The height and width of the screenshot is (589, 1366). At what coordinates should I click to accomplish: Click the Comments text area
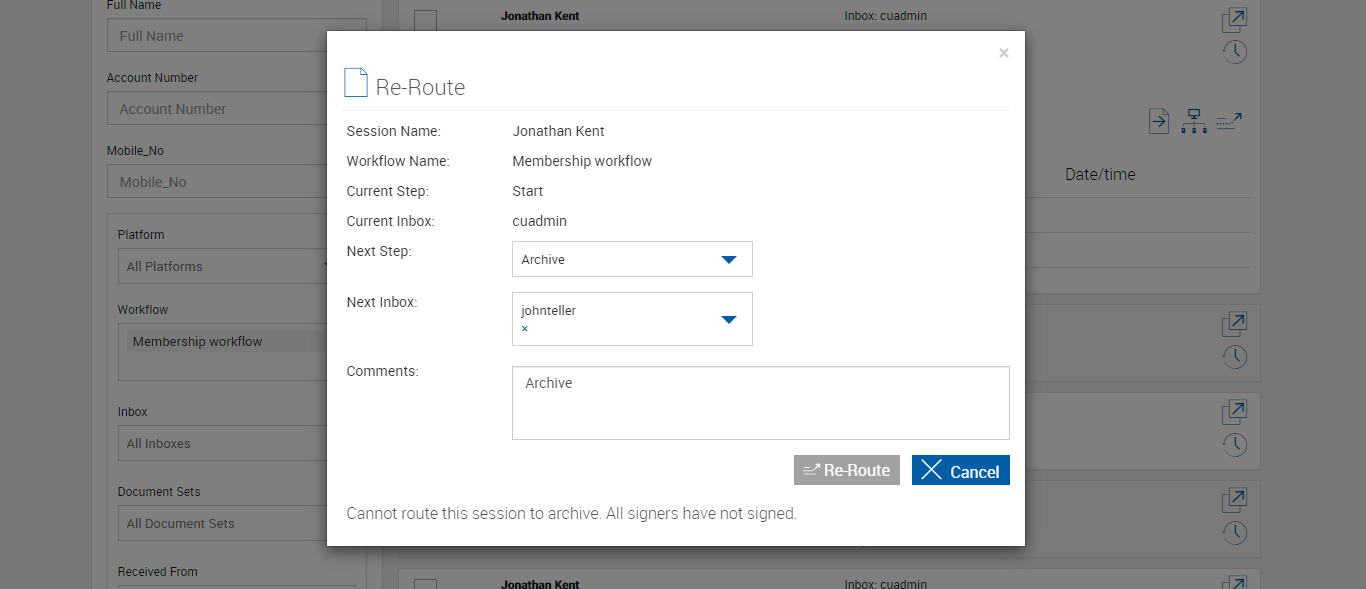(x=760, y=402)
